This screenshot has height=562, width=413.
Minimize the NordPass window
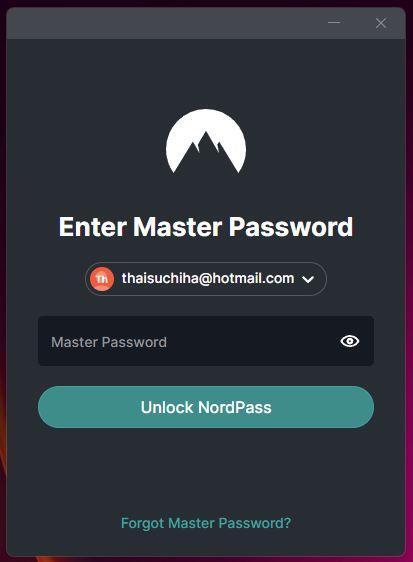point(334,23)
